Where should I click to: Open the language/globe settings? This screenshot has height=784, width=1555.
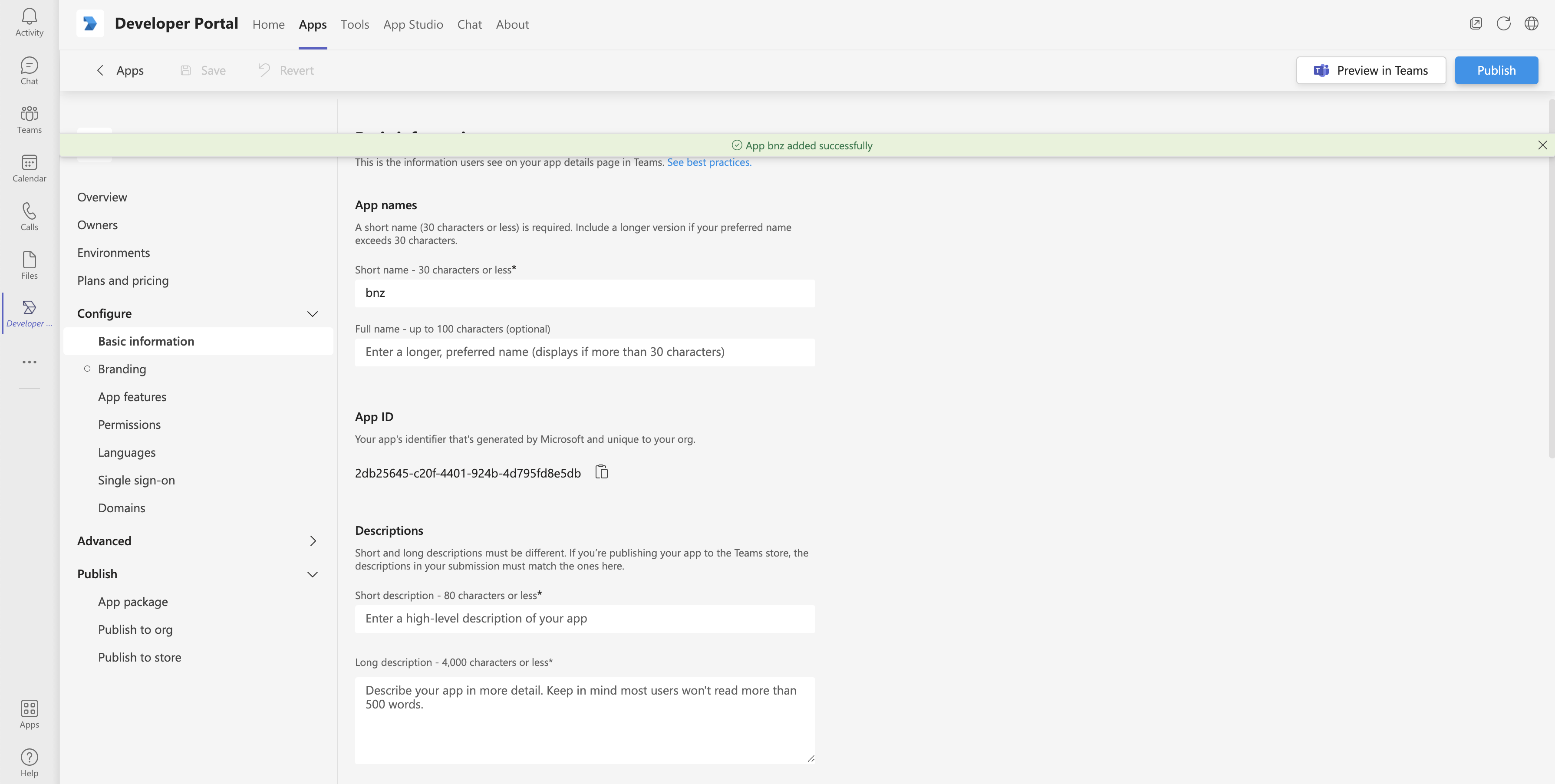pyautogui.click(x=1532, y=23)
